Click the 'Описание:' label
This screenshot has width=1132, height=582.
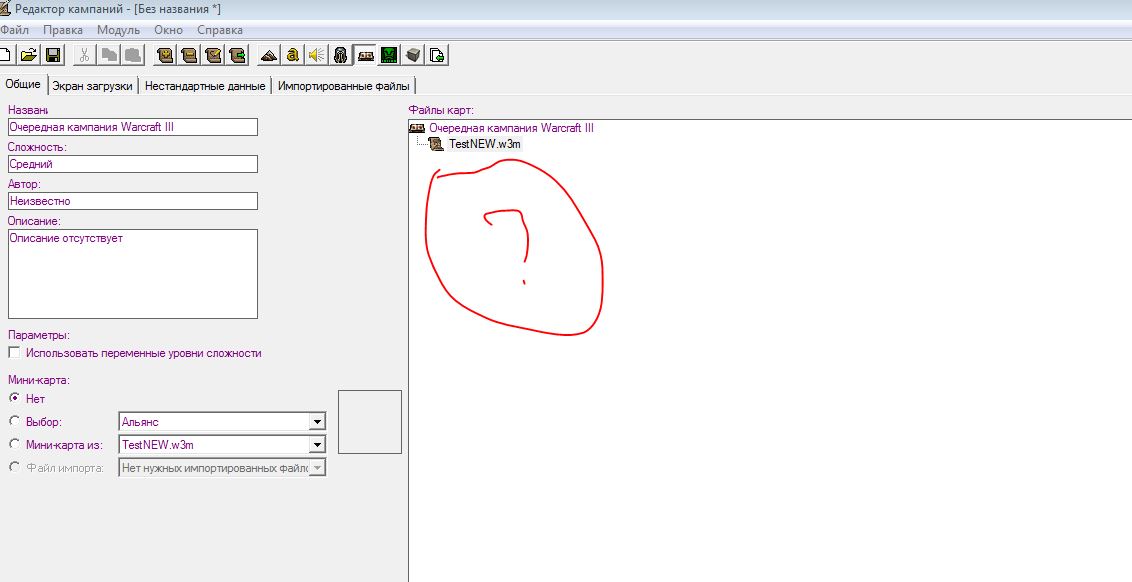coord(35,221)
